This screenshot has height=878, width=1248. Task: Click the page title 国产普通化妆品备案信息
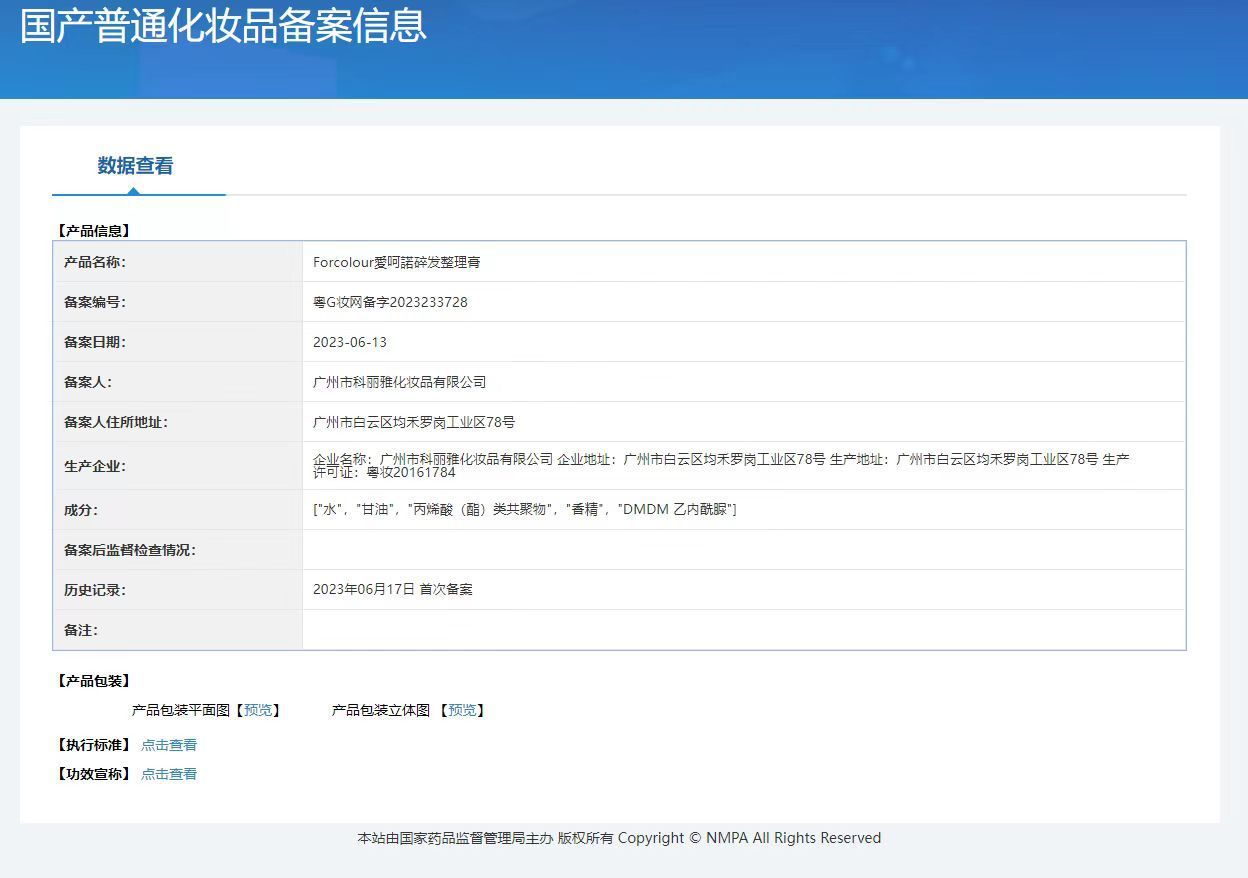[x=223, y=26]
